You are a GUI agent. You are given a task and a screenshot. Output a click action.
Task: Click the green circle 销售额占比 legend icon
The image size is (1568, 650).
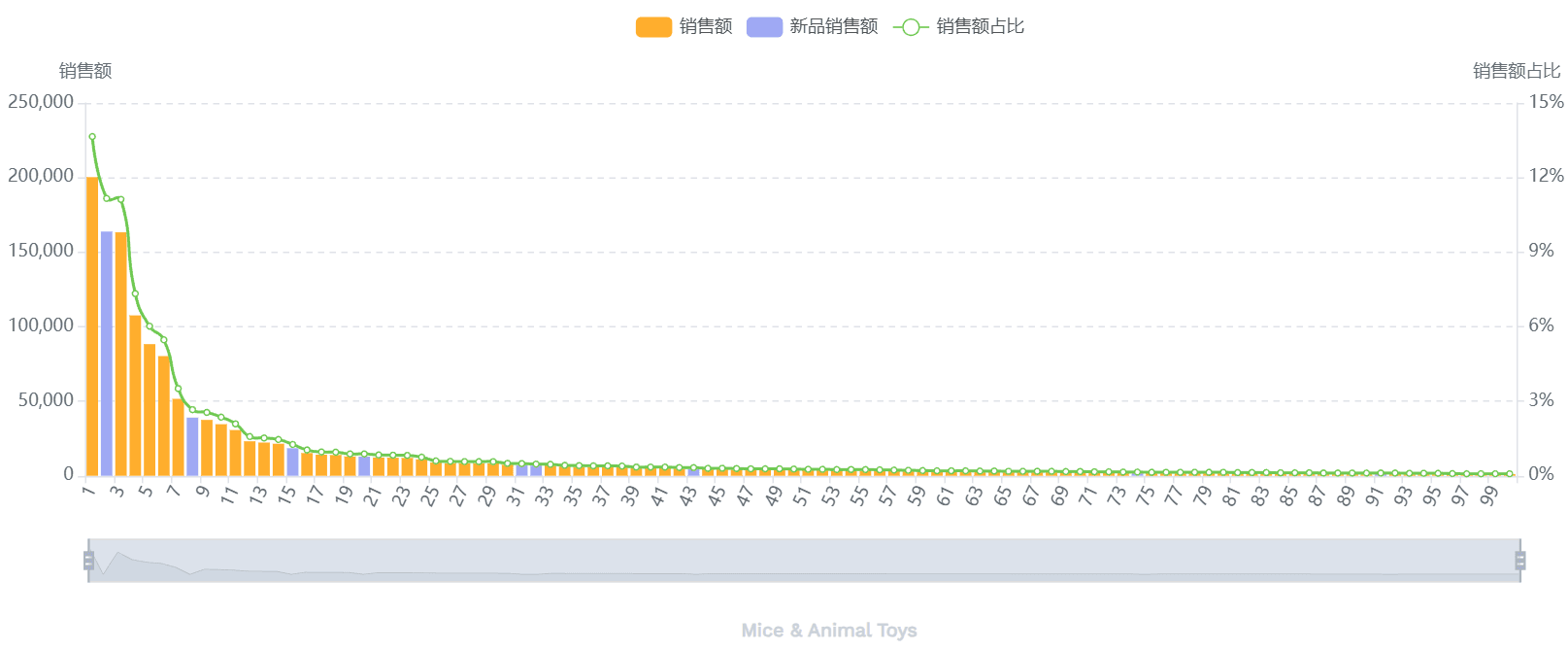click(x=911, y=27)
